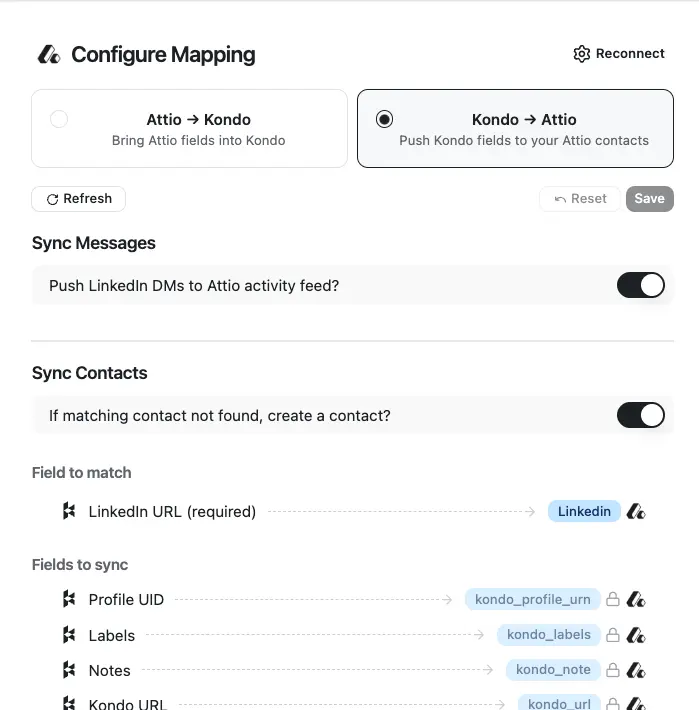Click the Refresh button
Screen dimensions: 699x710
78,199
